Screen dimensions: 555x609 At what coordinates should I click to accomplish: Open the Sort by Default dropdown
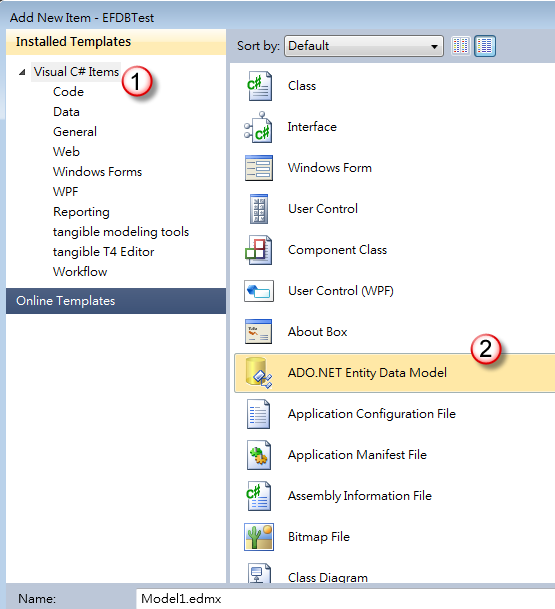pos(364,46)
